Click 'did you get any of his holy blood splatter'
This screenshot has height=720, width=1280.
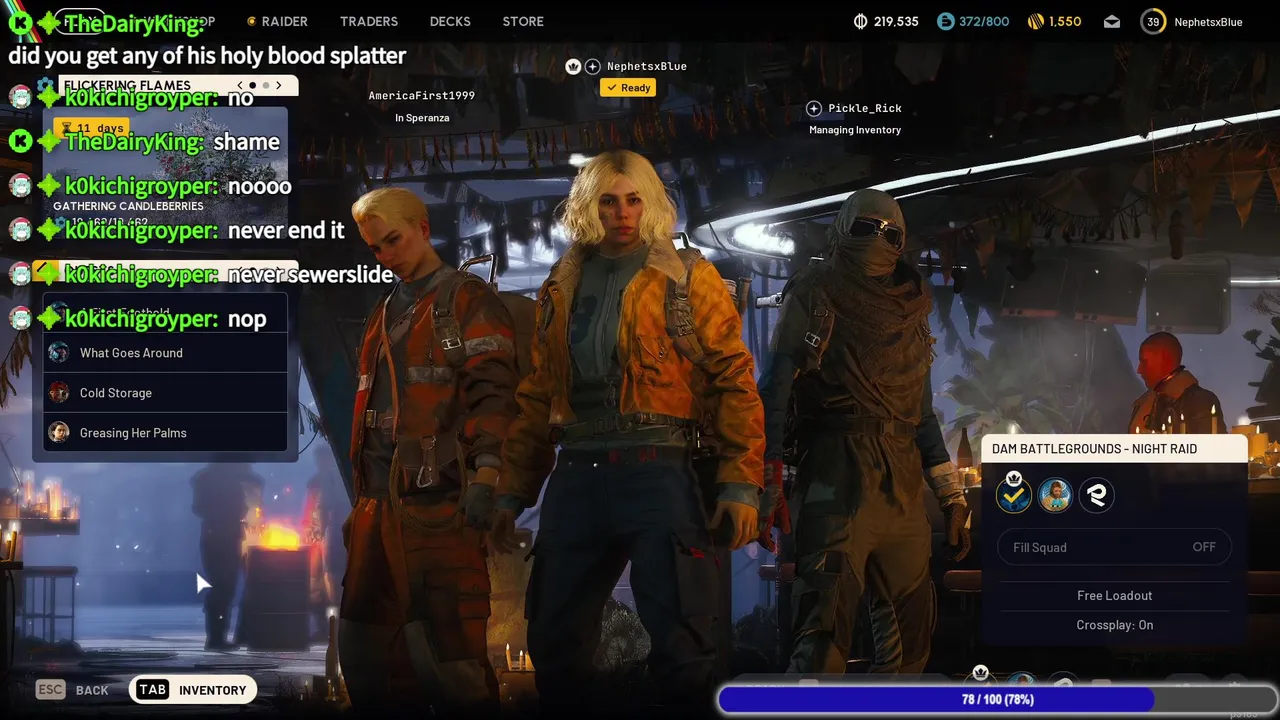coord(207,55)
